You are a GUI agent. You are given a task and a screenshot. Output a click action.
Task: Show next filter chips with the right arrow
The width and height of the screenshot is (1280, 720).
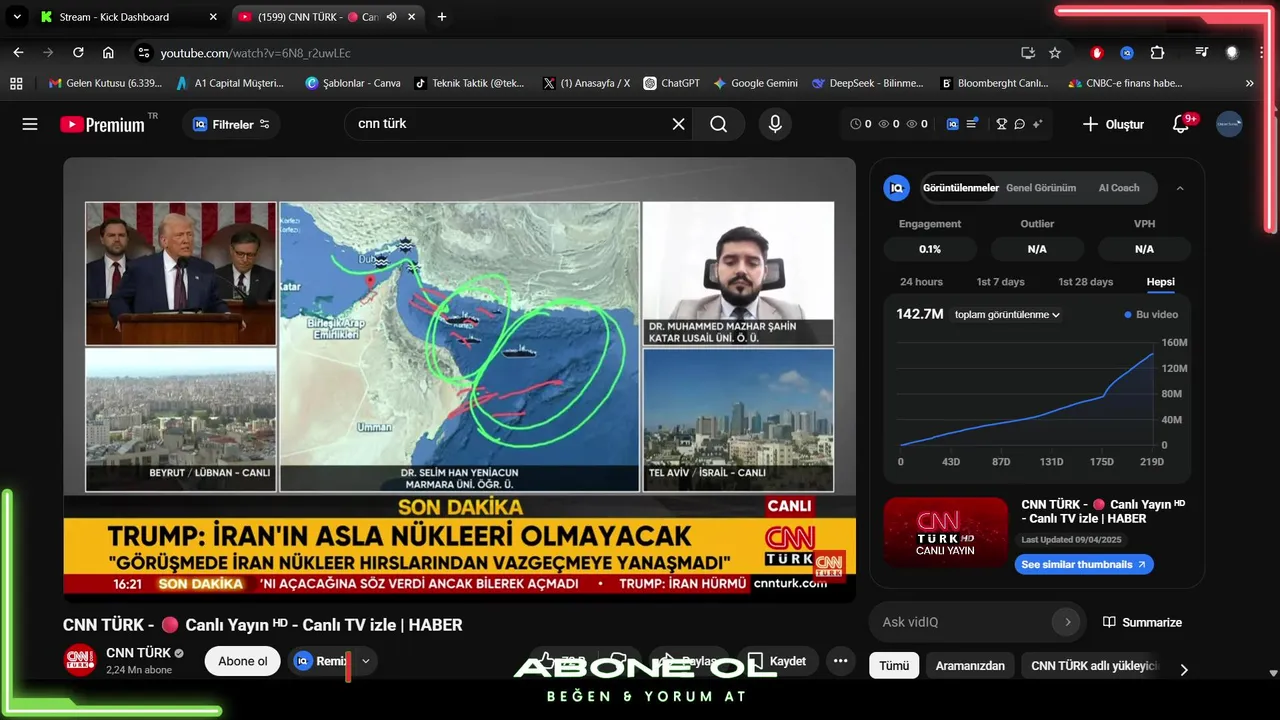1184,670
